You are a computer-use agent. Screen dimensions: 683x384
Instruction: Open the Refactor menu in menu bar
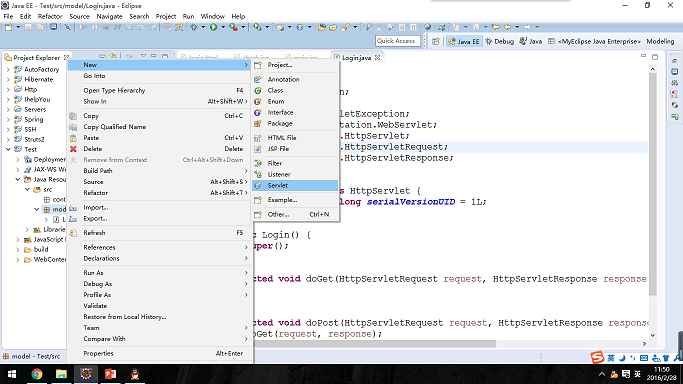tap(50, 17)
